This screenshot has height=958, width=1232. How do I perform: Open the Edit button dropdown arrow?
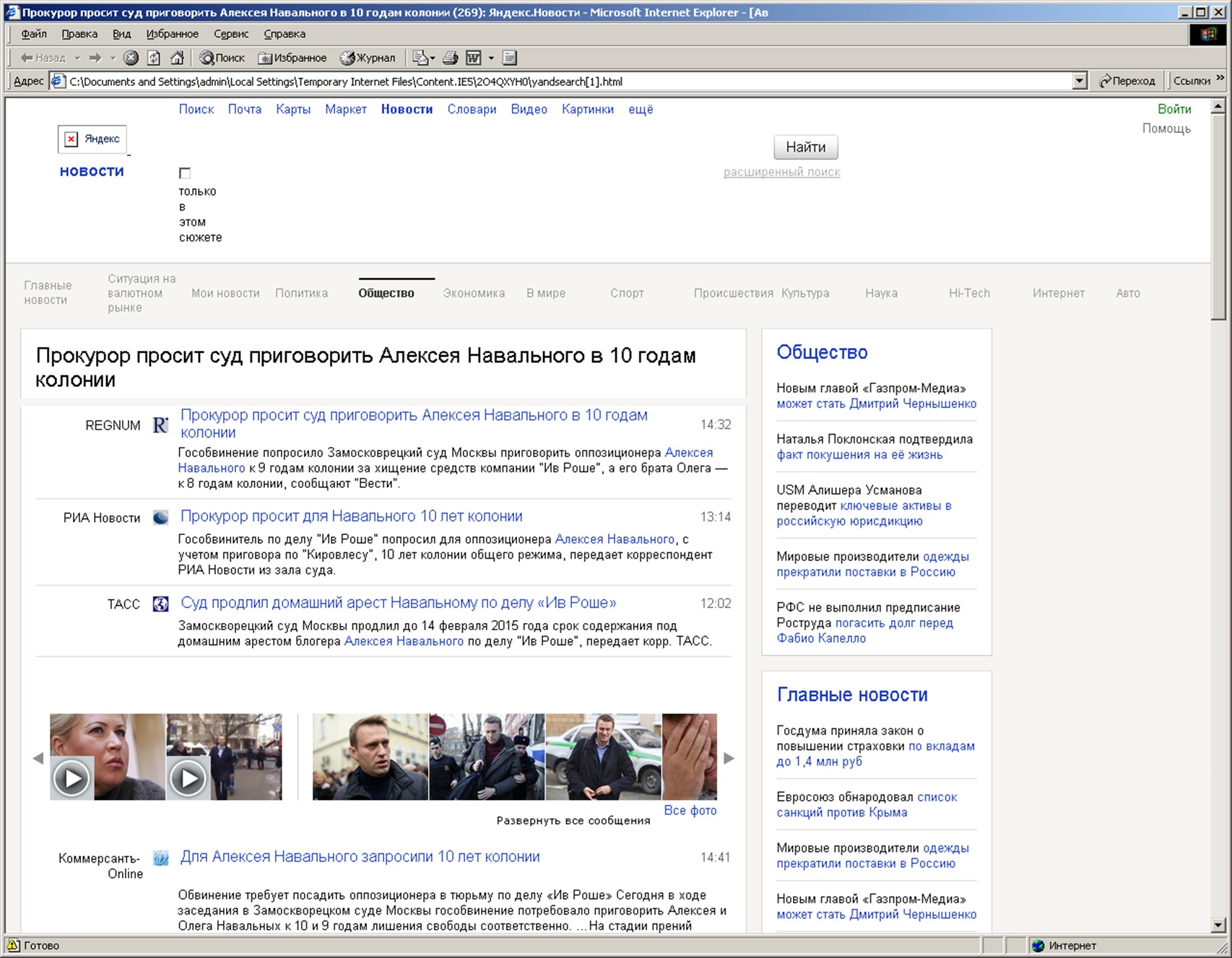coord(491,58)
